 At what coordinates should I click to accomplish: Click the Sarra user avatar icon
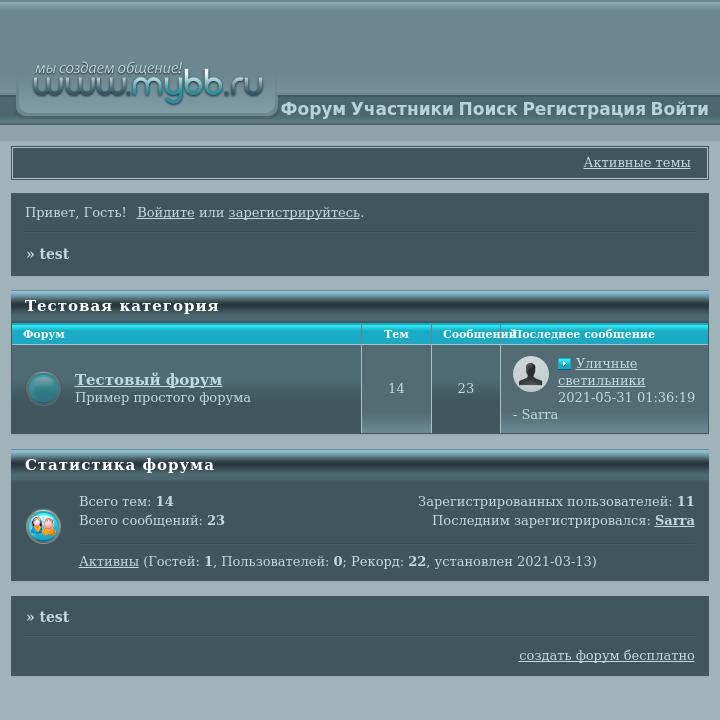click(x=530, y=374)
